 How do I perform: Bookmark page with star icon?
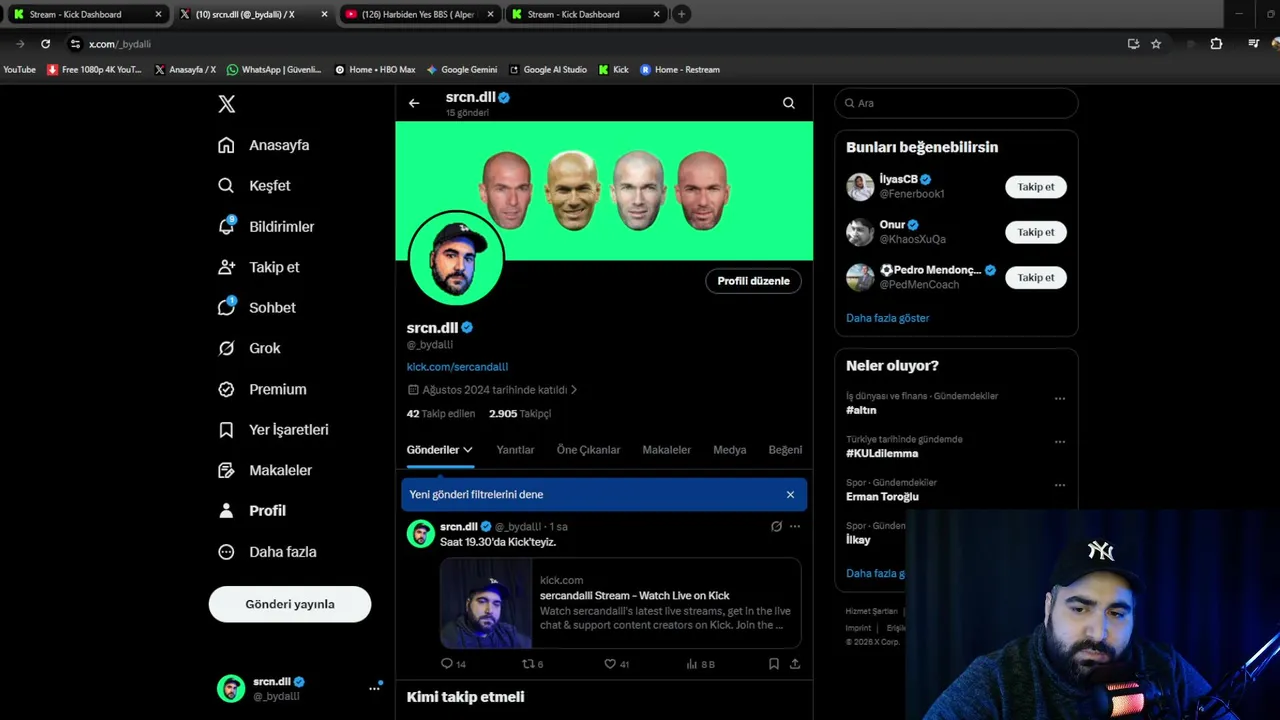1156,44
